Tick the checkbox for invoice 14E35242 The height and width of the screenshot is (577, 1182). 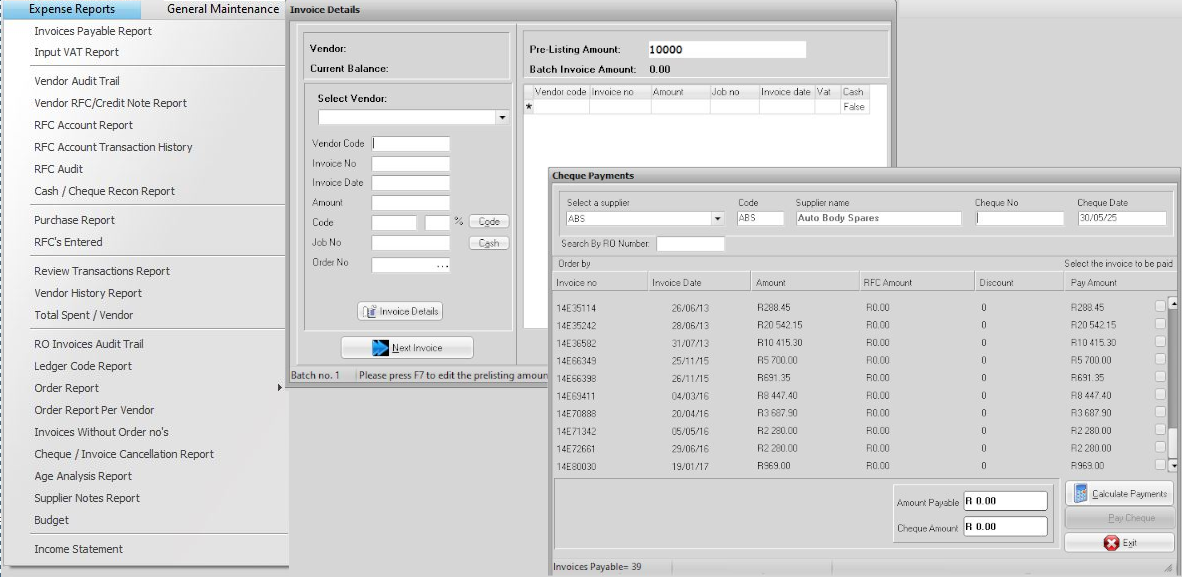pyautogui.click(x=1160, y=324)
